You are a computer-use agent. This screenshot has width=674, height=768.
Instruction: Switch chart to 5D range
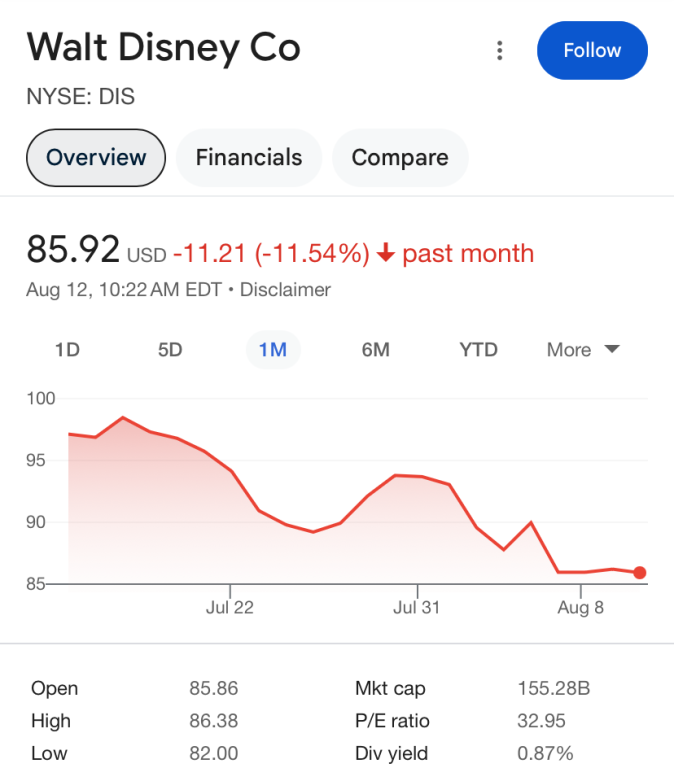(x=170, y=350)
